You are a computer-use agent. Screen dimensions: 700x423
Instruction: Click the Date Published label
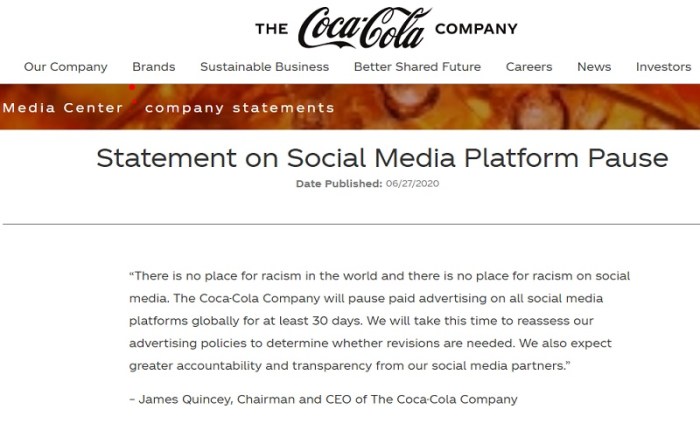(339, 184)
